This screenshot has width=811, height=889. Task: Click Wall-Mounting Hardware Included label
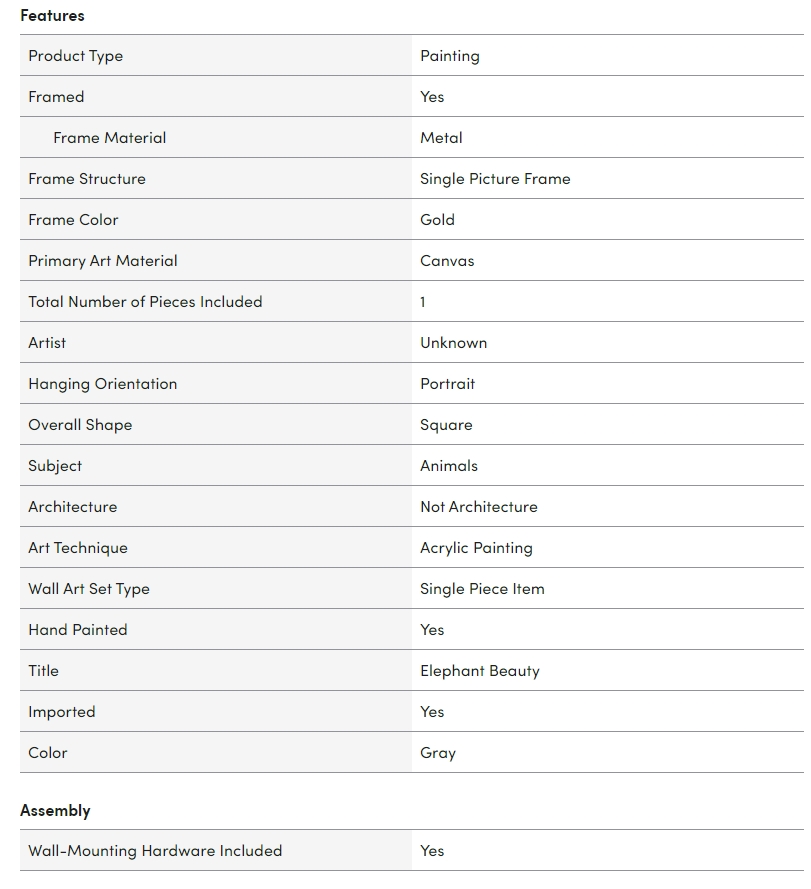[x=155, y=851]
